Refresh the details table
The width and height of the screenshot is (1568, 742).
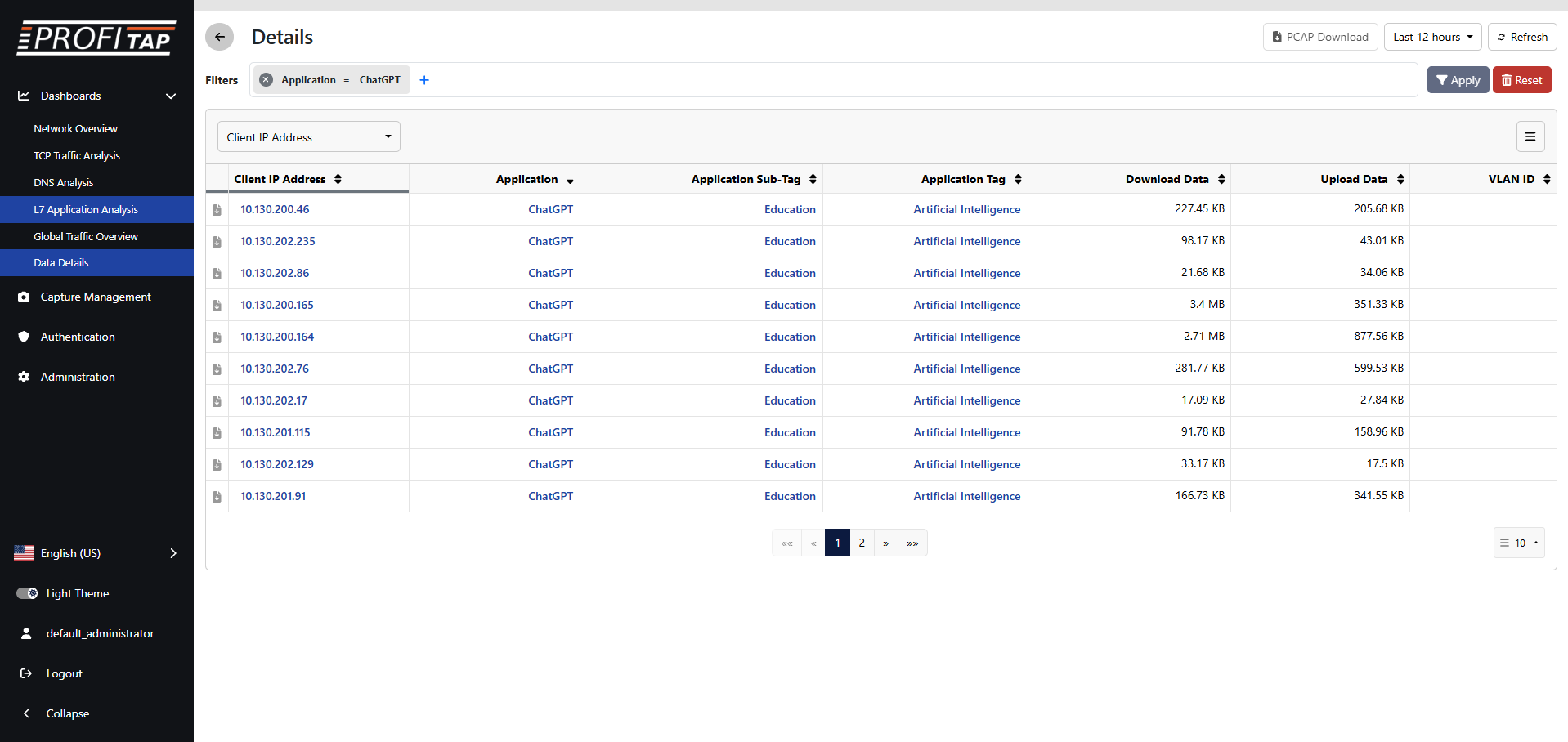1522,37
